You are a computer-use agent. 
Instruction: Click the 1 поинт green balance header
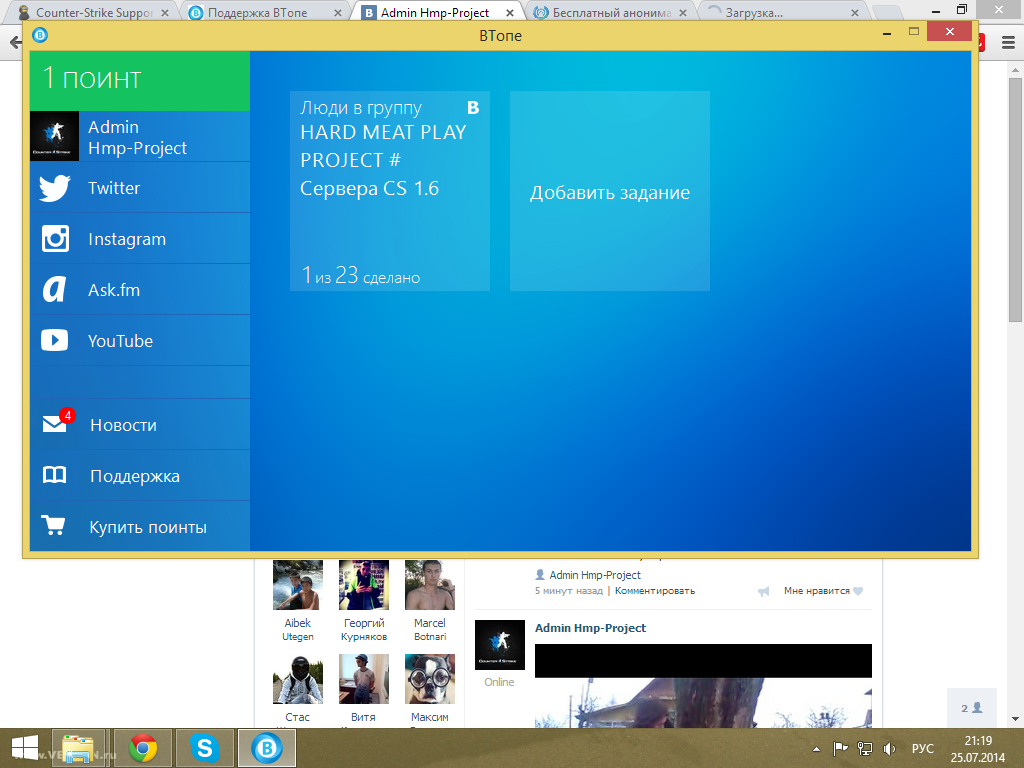[140, 80]
